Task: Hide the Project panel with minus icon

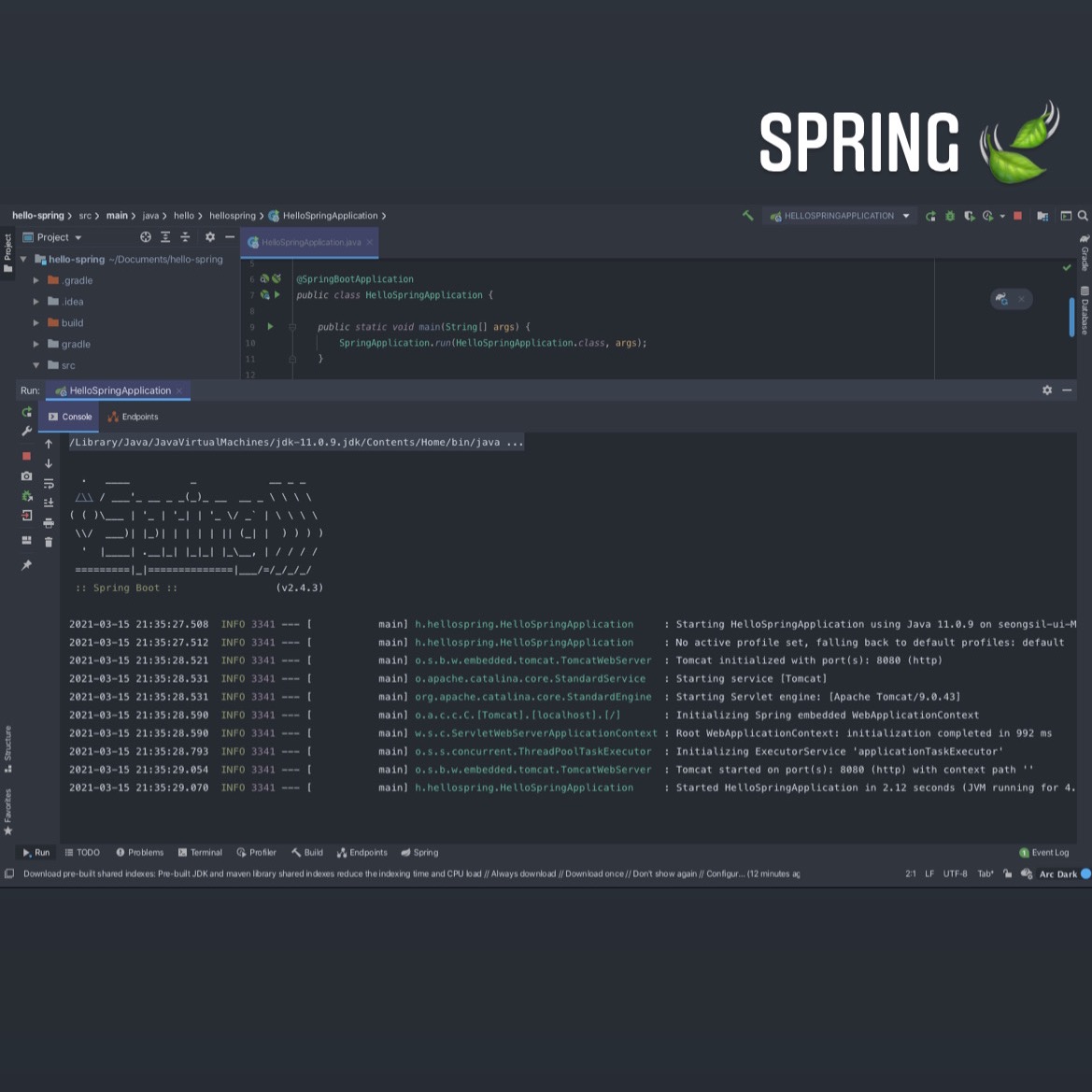Action: pos(229,236)
